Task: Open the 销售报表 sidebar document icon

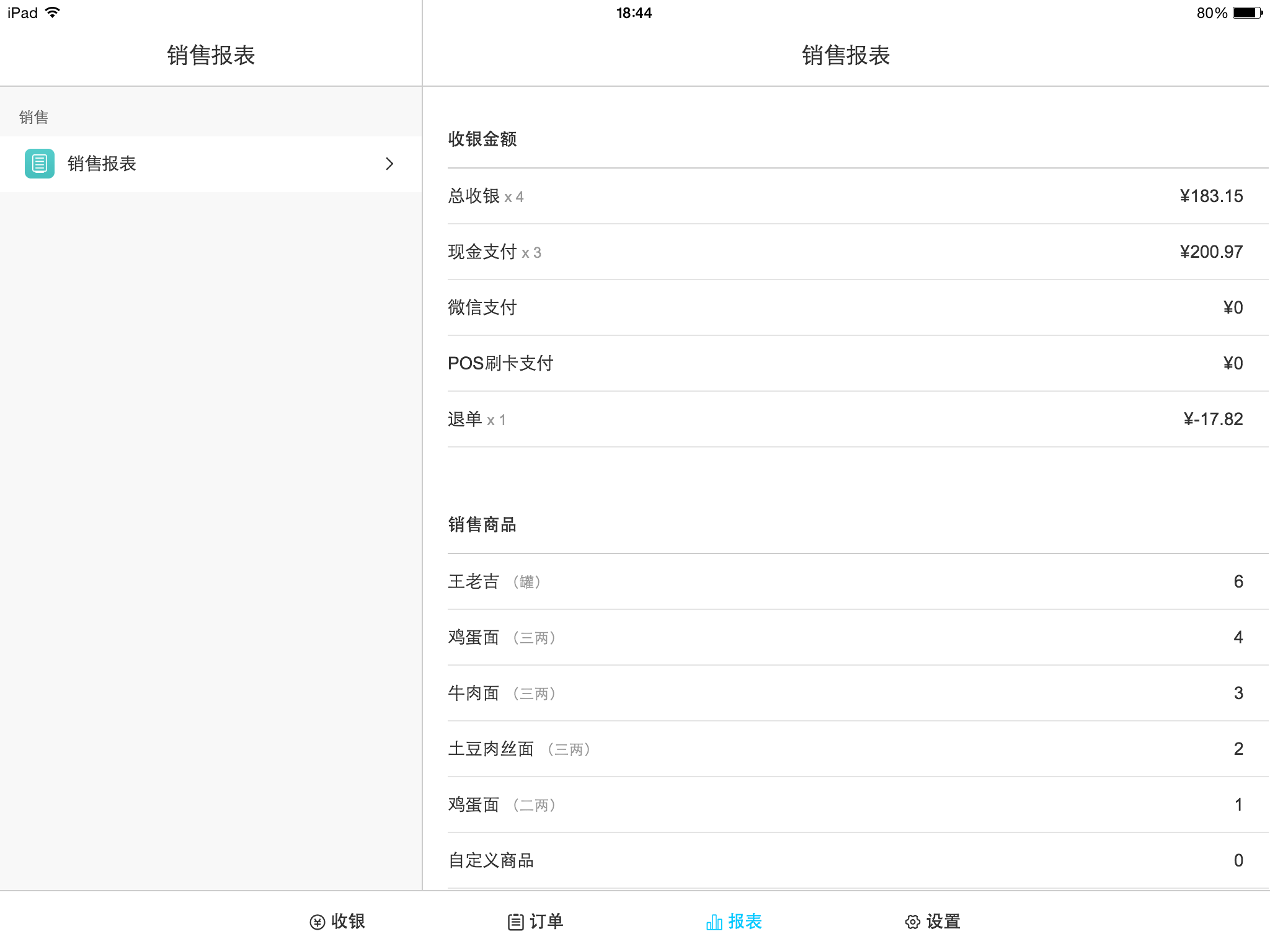Action: (x=40, y=164)
